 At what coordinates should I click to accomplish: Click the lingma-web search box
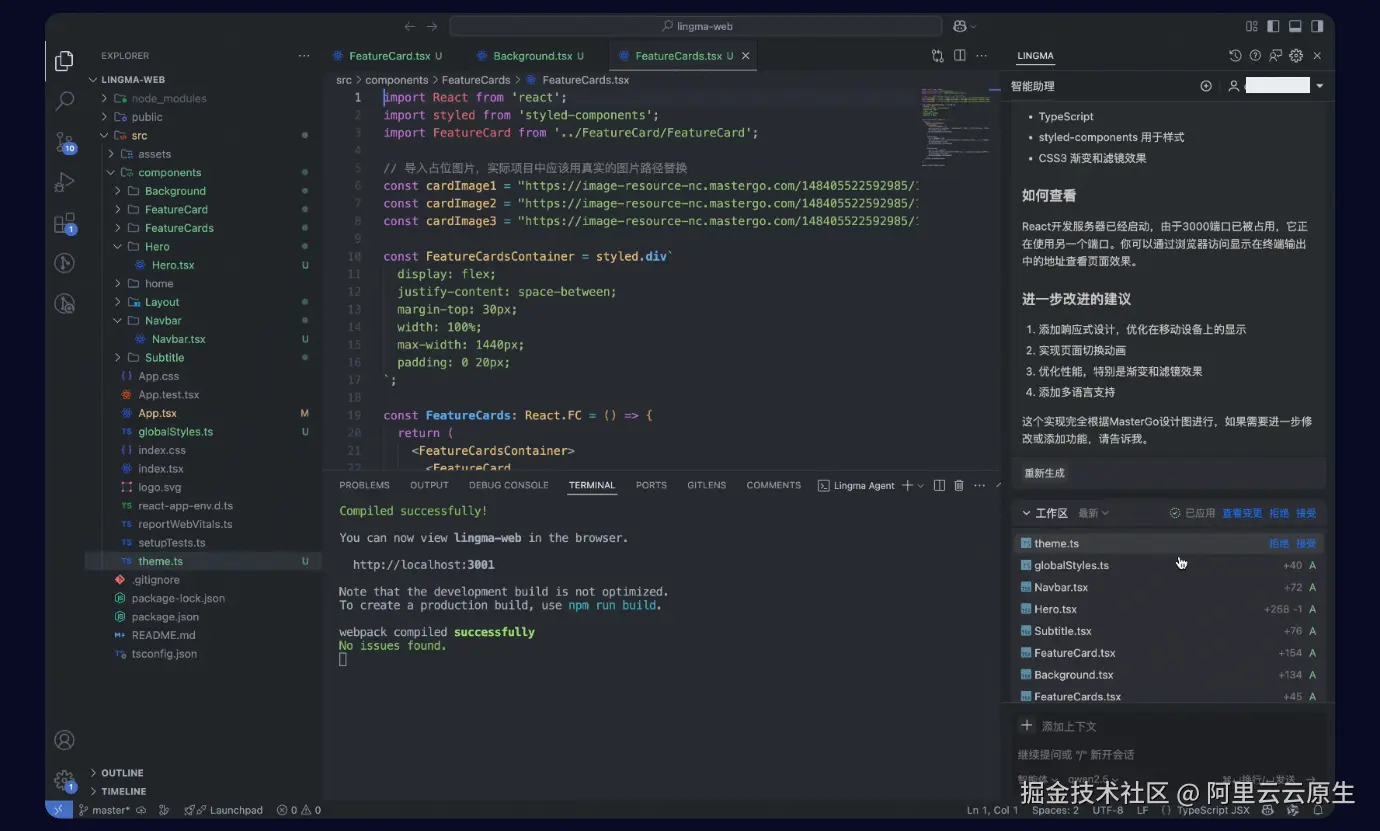tap(696, 27)
